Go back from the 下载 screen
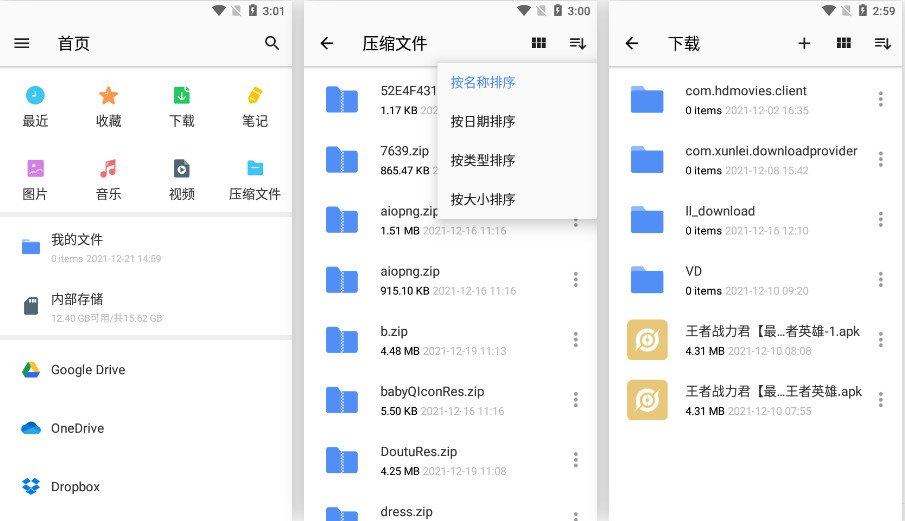This screenshot has height=521, width=905. tap(632, 43)
